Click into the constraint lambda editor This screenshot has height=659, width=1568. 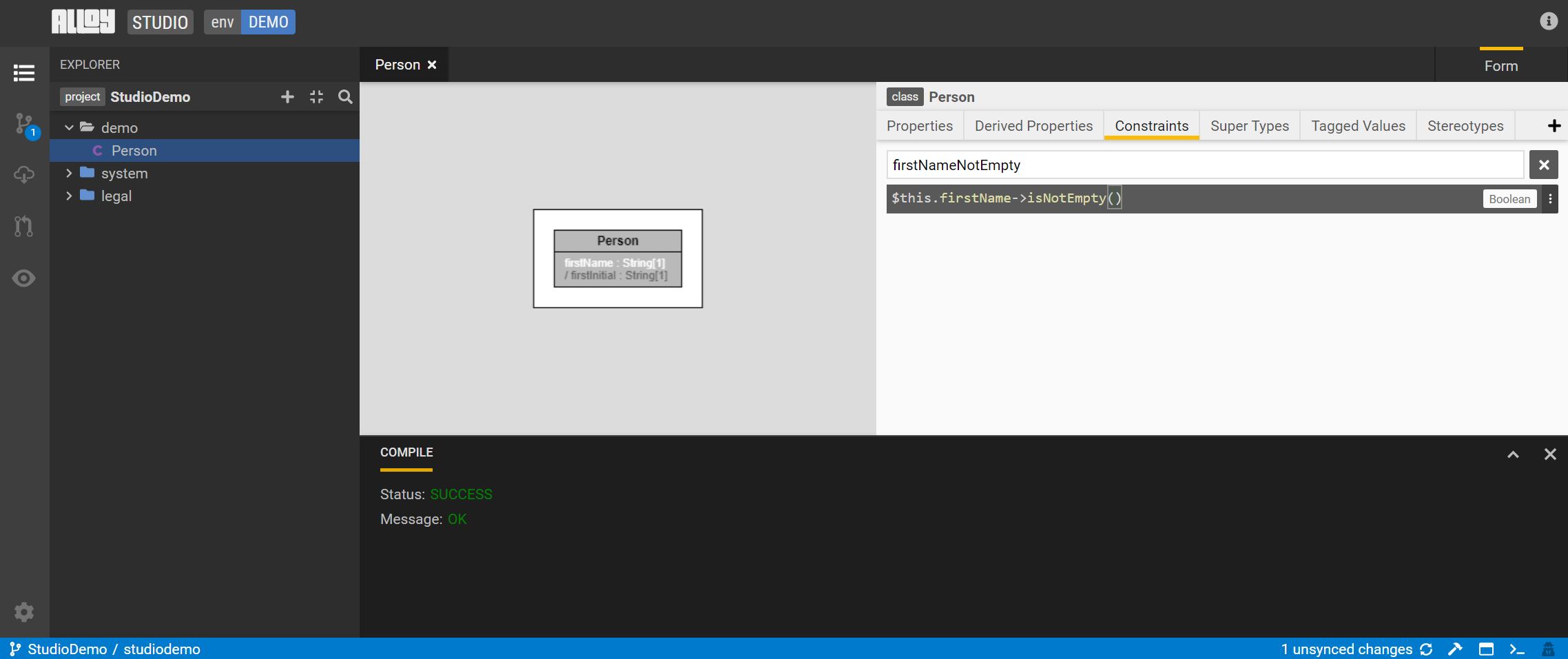tap(1184, 199)
